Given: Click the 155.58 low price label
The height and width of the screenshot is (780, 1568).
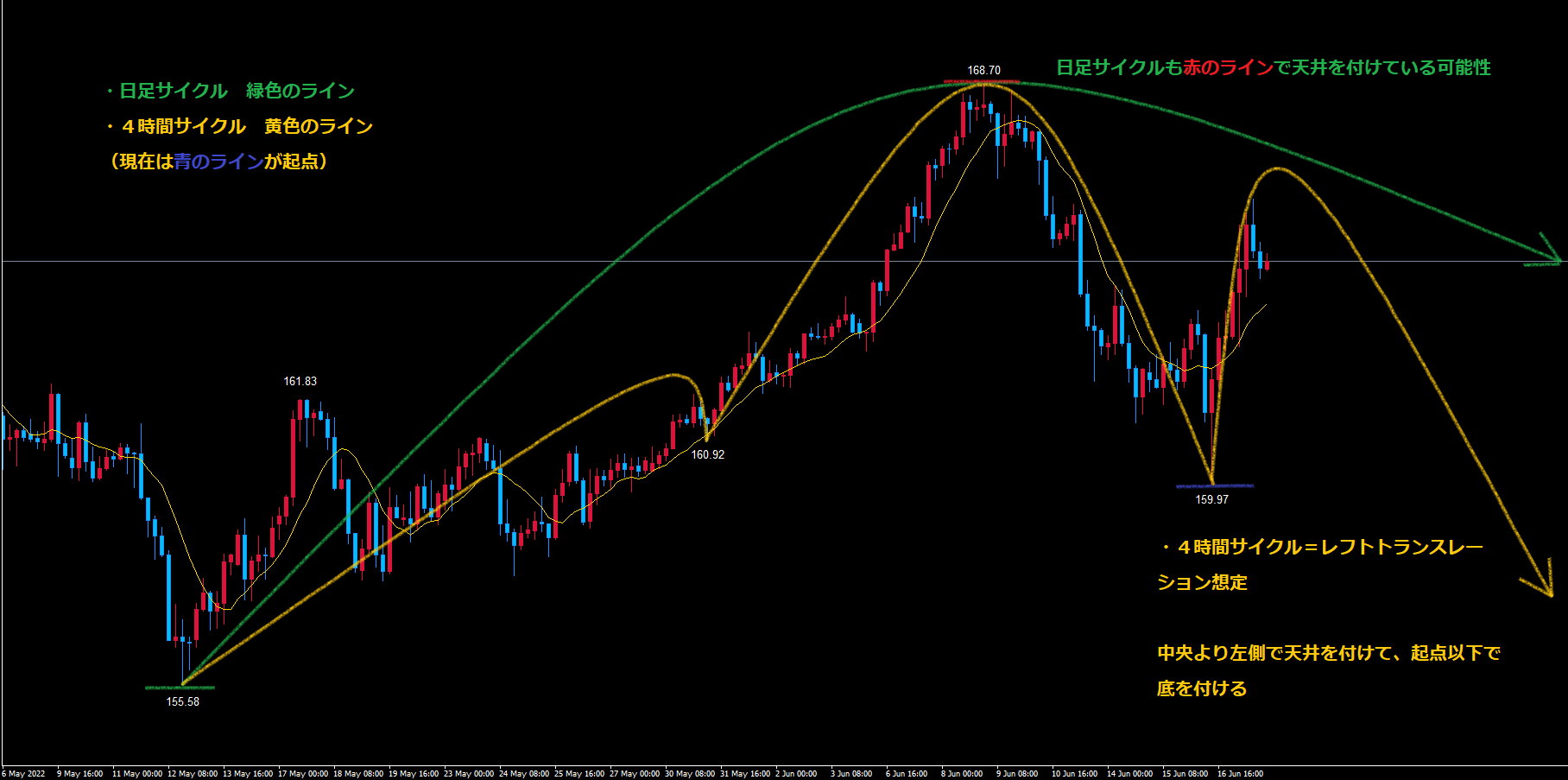Looking at the screenshot, I should 182,701.
